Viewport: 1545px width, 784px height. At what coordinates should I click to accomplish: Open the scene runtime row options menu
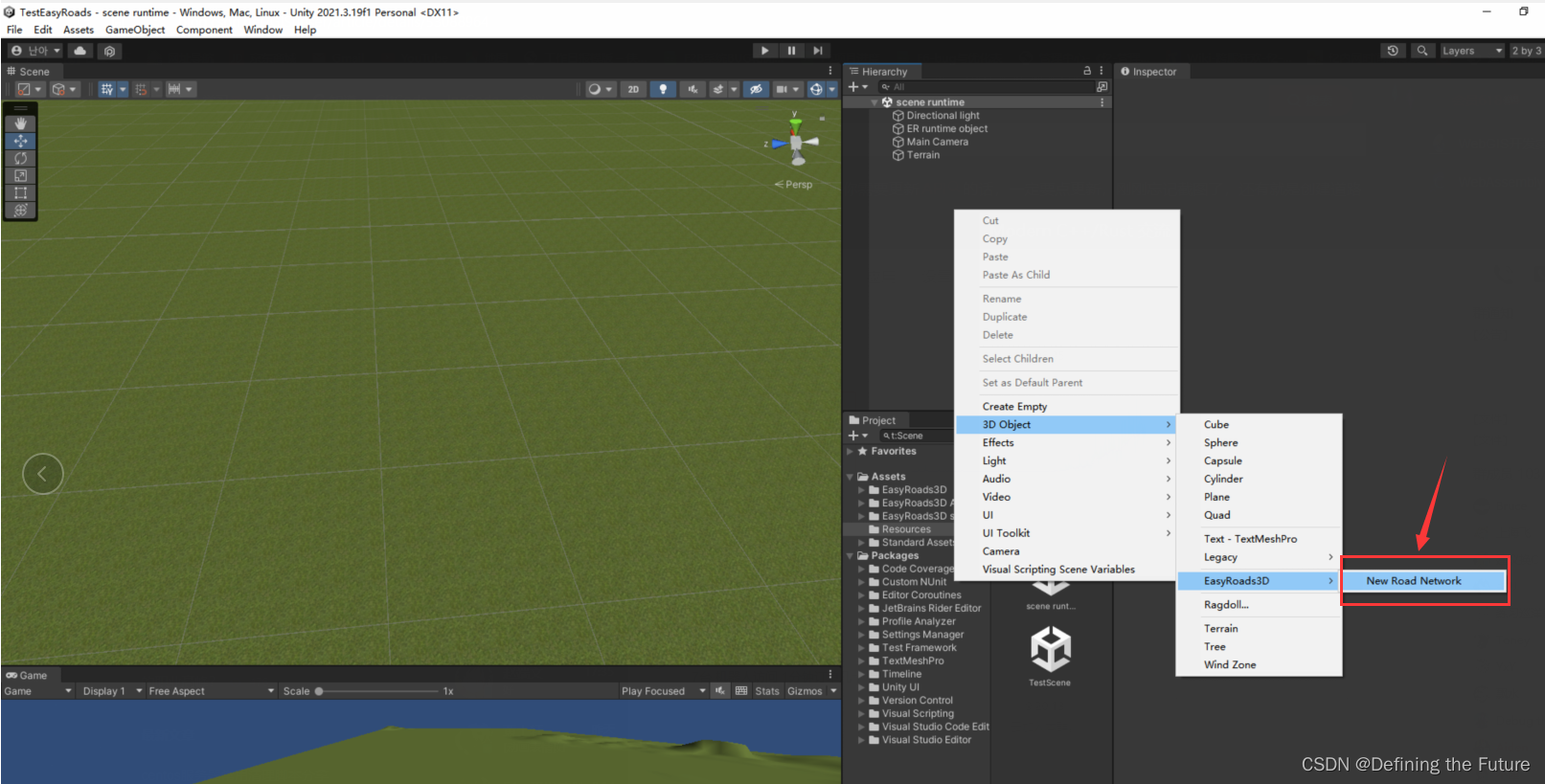pyautogui.click(x=1102, y=102)
